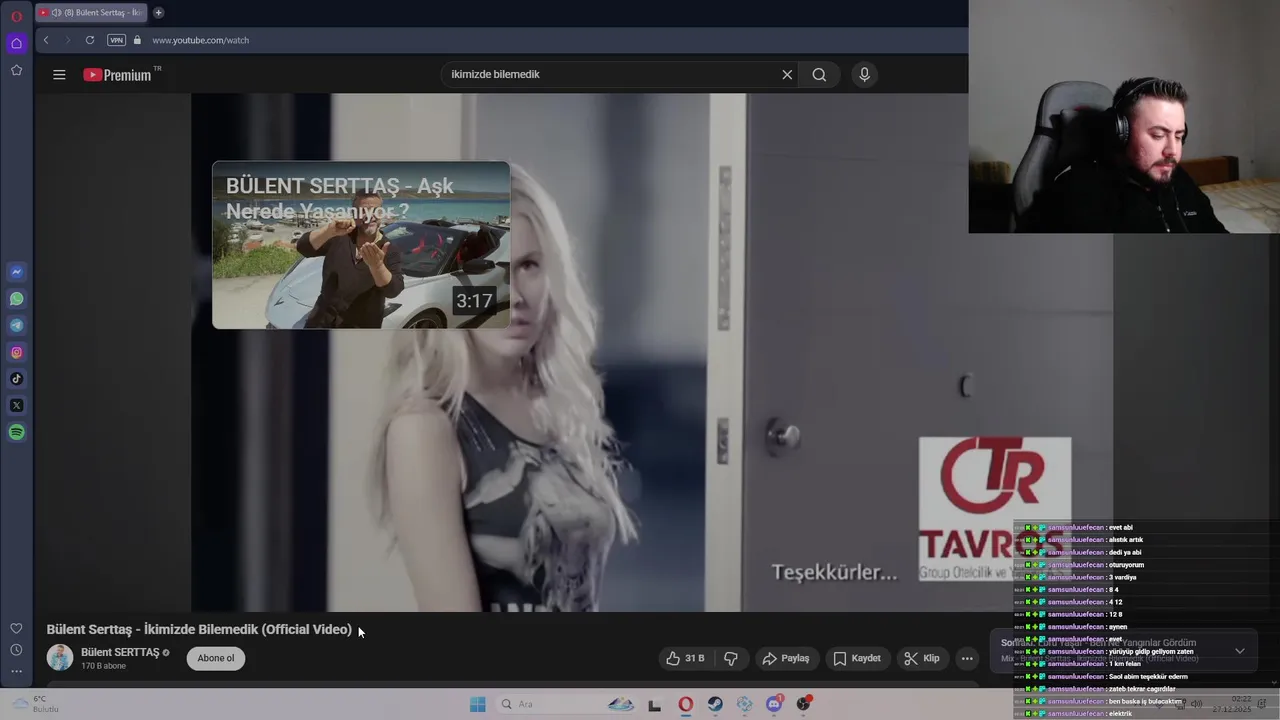Mute tab via speaker icon on tab
The image size is (1280, 720).
(56, 13)
